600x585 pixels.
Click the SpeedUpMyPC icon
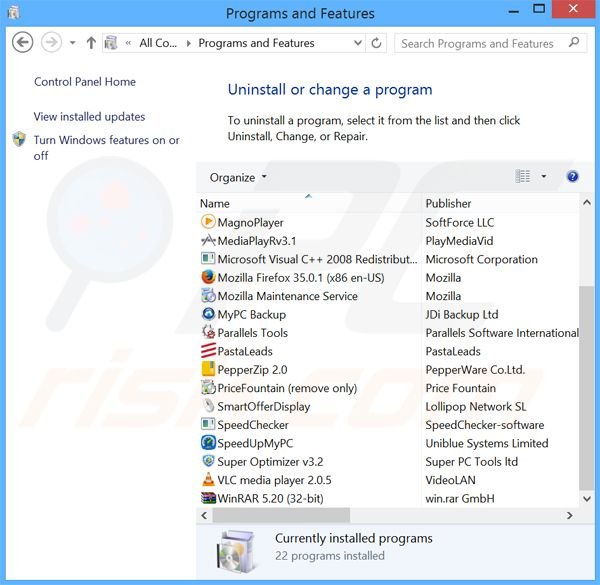coord(208,443)
